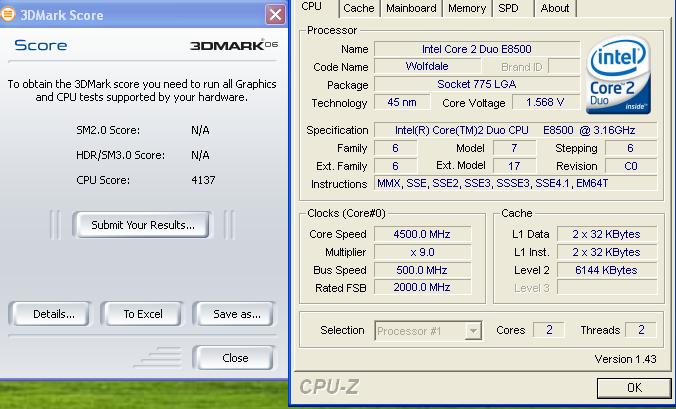676x409 pixels.
Task: Switch to the Cache tab
Action: tap(359, 8)
